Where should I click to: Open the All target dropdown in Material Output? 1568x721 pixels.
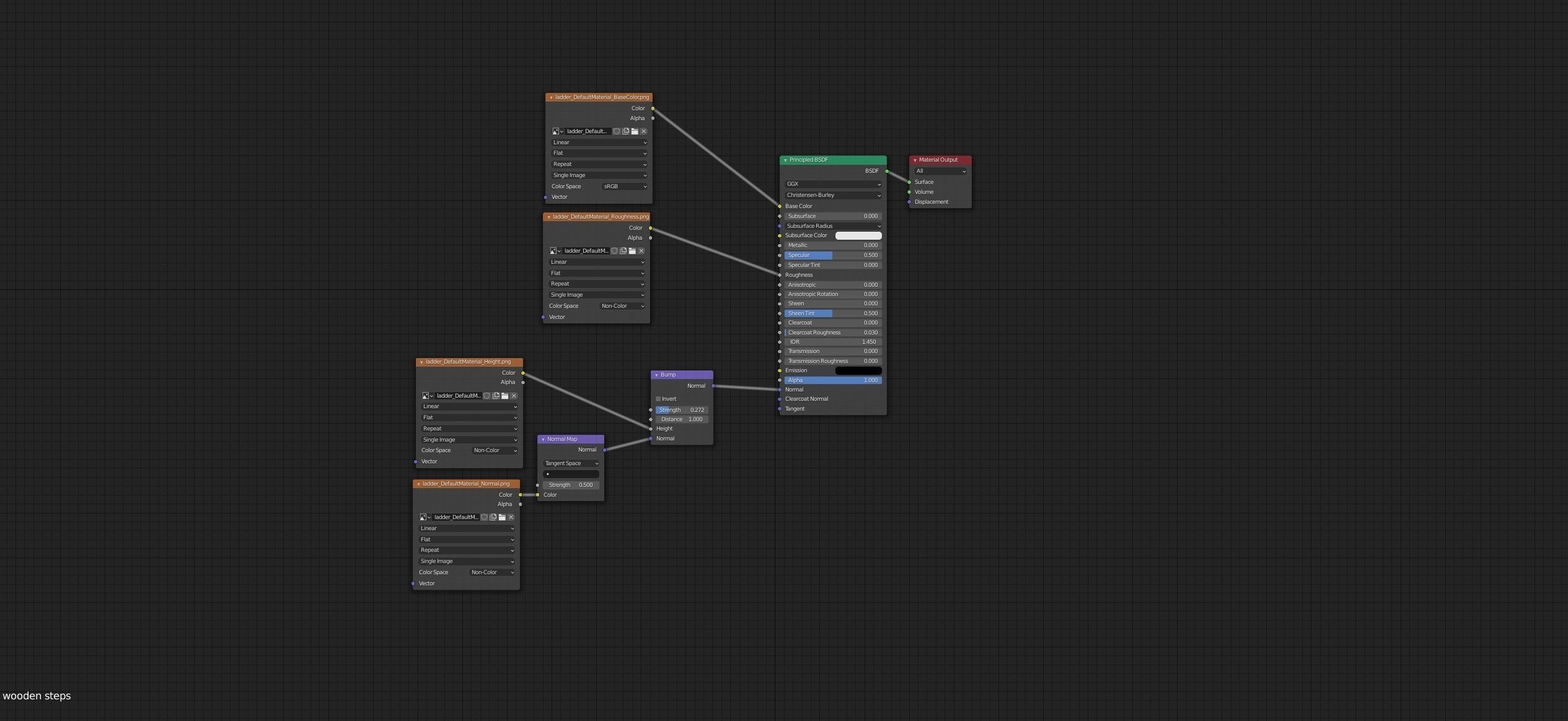click(x=940, y=171)
